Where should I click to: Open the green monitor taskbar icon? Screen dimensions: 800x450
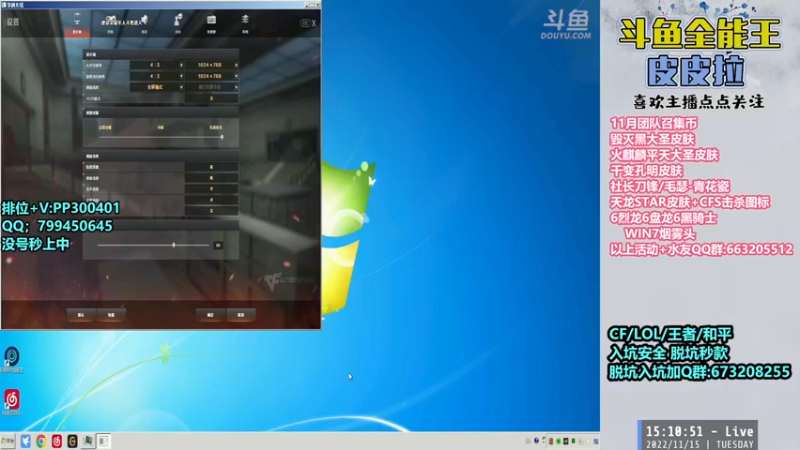[x=88, y=441]
